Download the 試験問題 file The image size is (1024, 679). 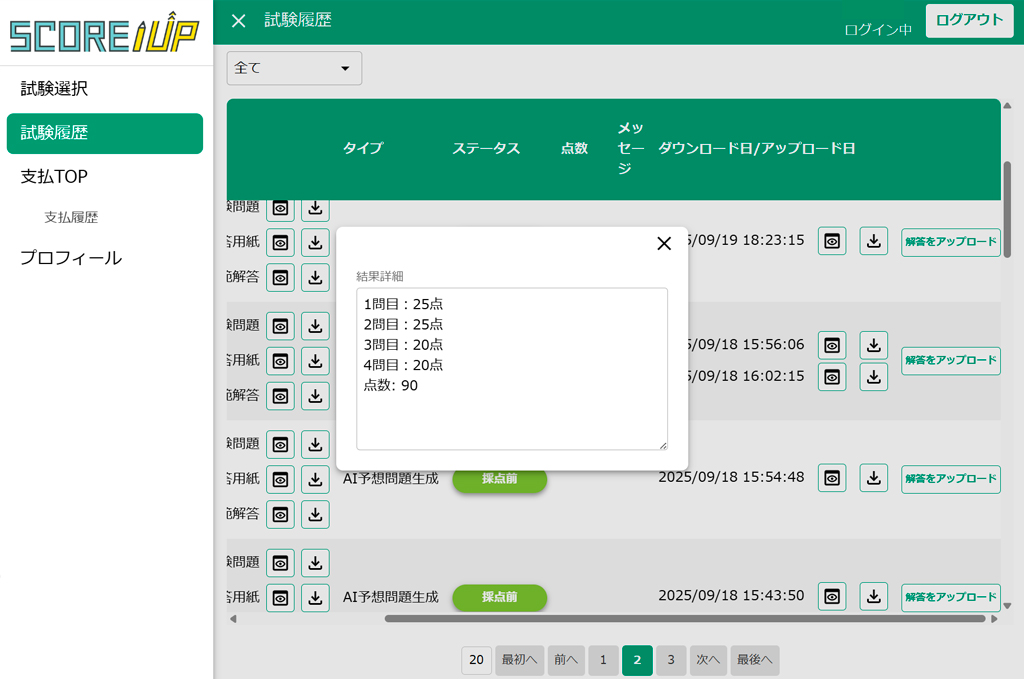(x=315, y=209)
